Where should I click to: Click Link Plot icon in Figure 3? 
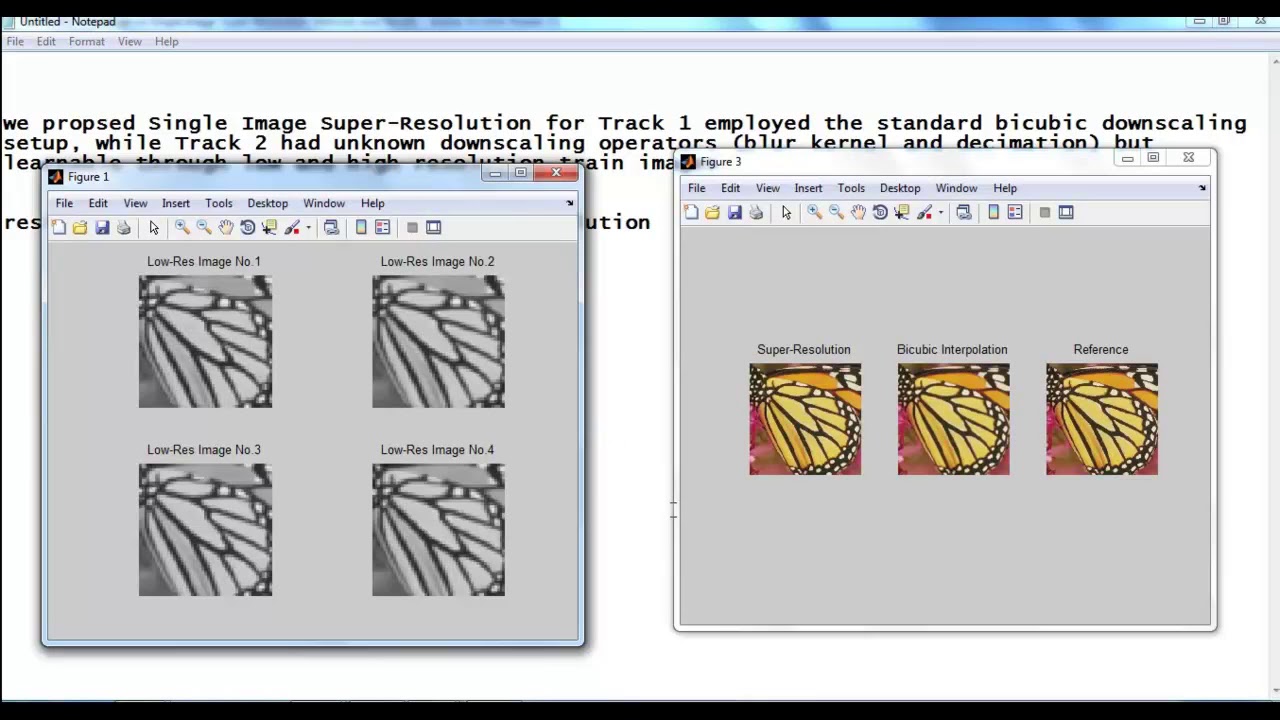tap(964, 212)
